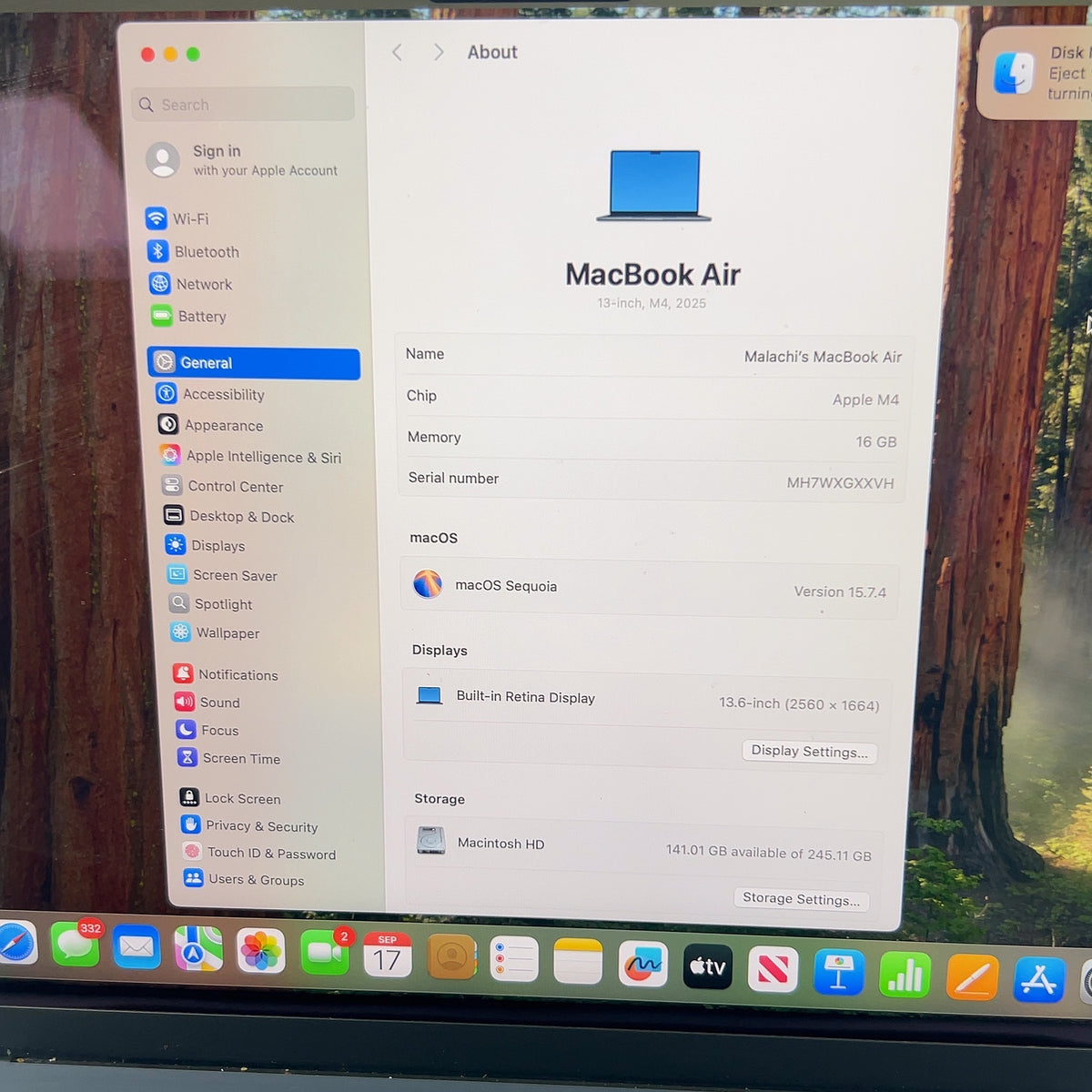Select Screen Time in sidebar

click(228, 758)
